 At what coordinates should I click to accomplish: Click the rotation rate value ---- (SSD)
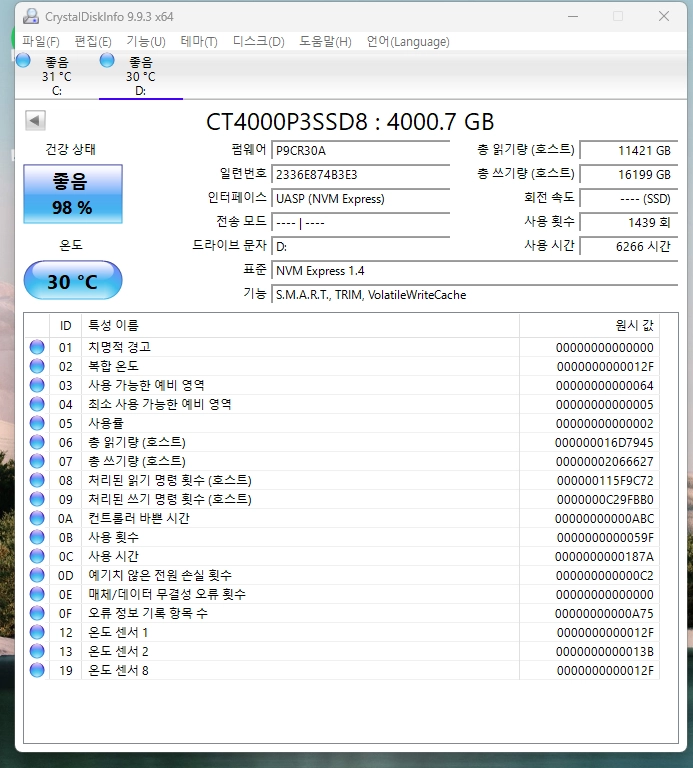[629, 198]
